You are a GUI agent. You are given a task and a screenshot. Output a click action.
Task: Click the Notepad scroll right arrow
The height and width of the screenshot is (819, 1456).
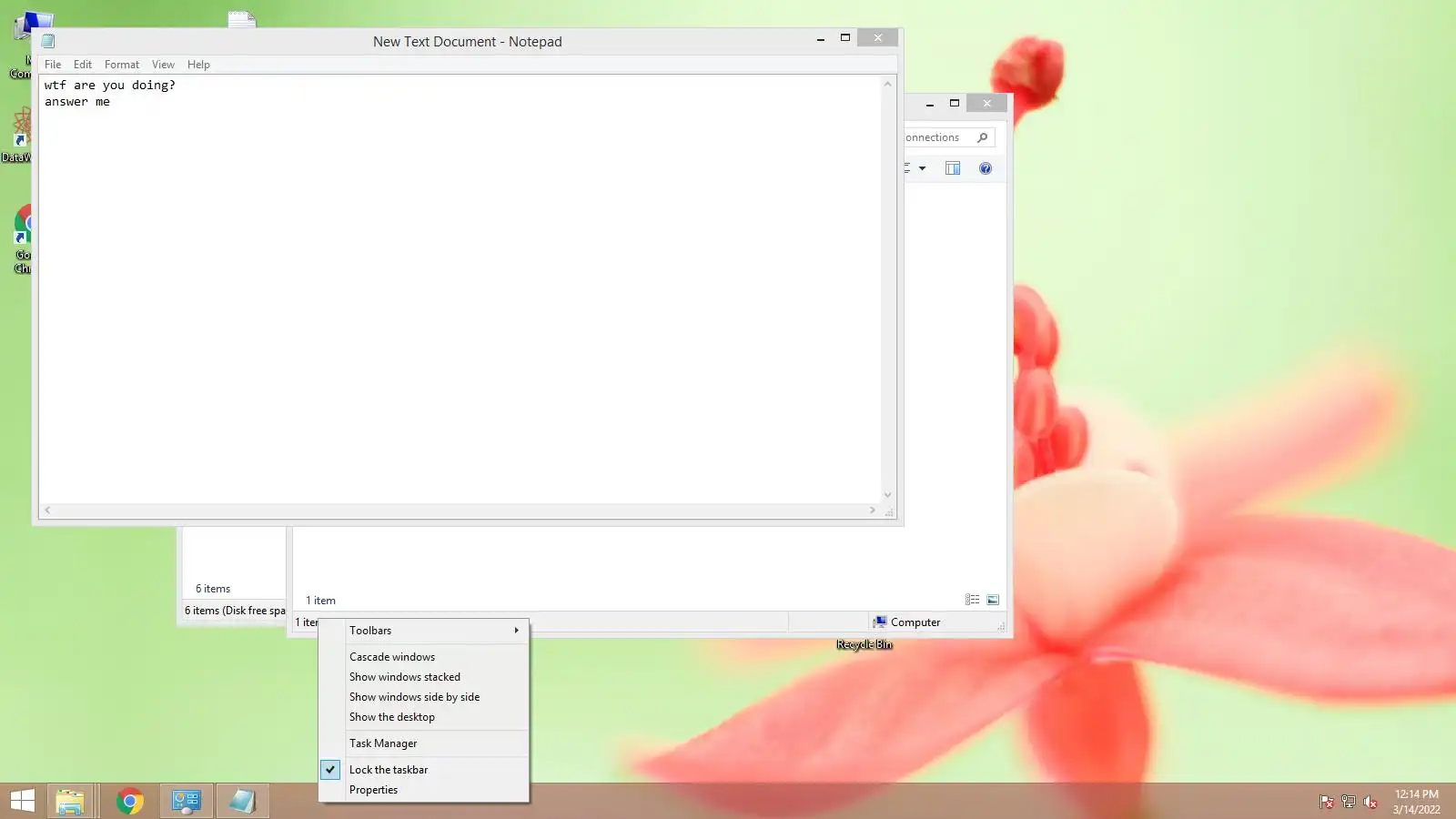873,511
